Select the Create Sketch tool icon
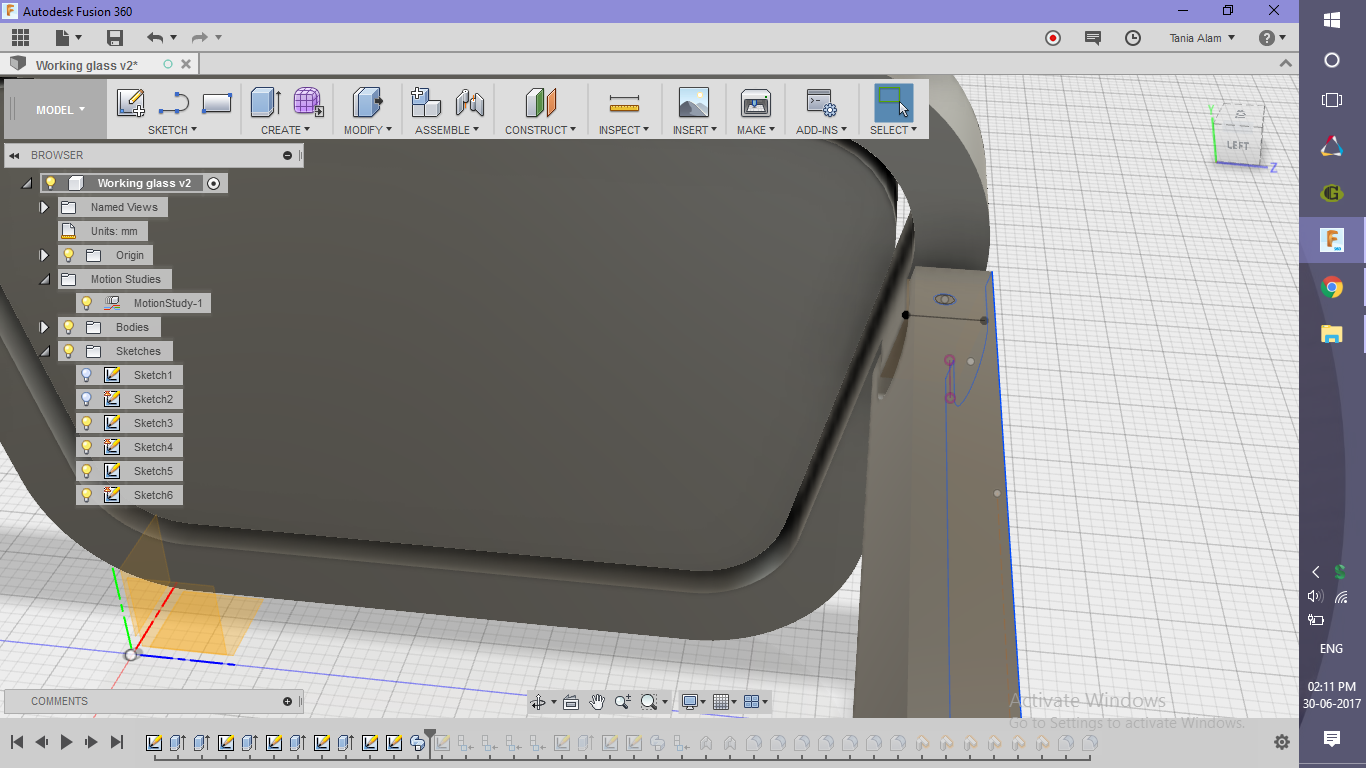The width and height of the screenshot is (1366, 768). pyautogui.click(x=131, y=103)
